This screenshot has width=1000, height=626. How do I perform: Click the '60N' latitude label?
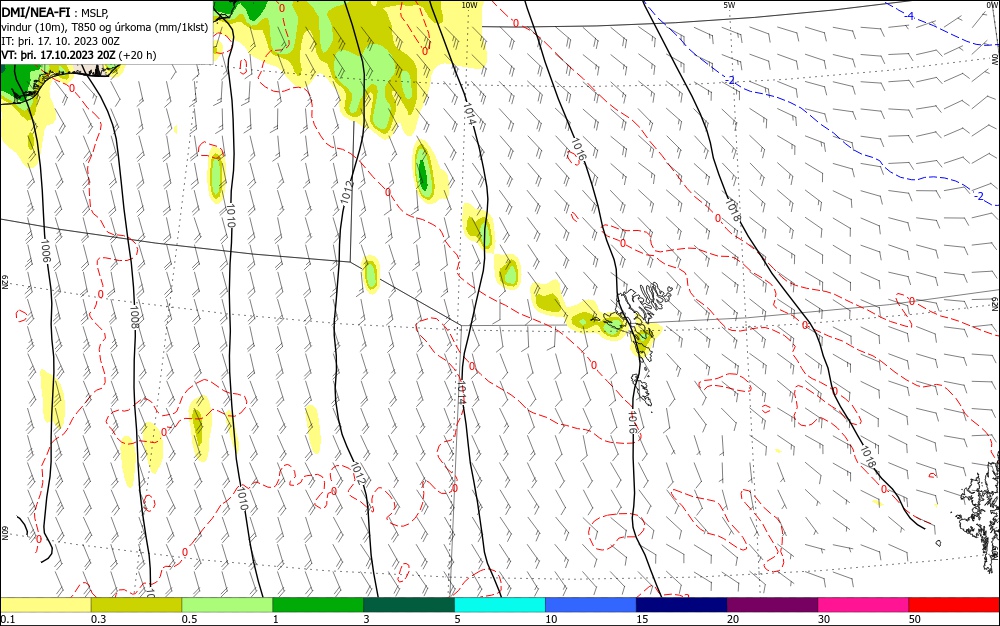[4, 532]
